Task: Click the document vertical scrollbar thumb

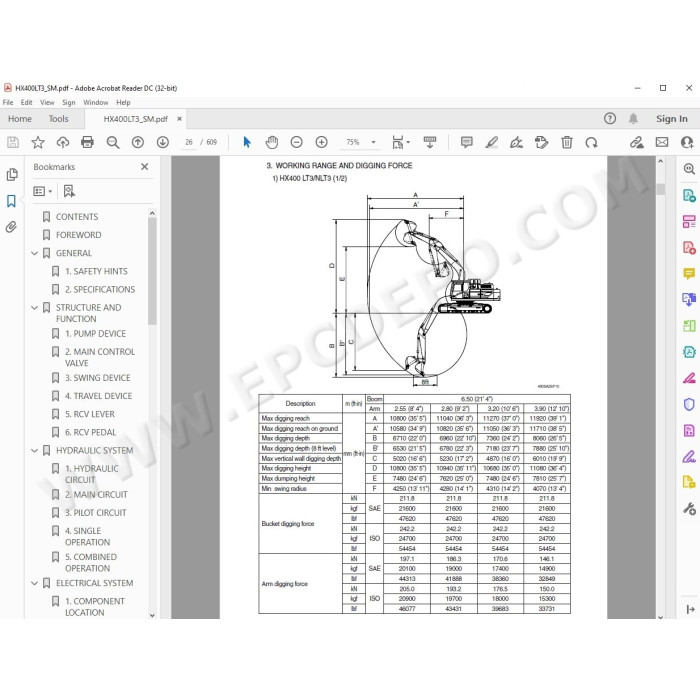Action: (x=661, y=189)
